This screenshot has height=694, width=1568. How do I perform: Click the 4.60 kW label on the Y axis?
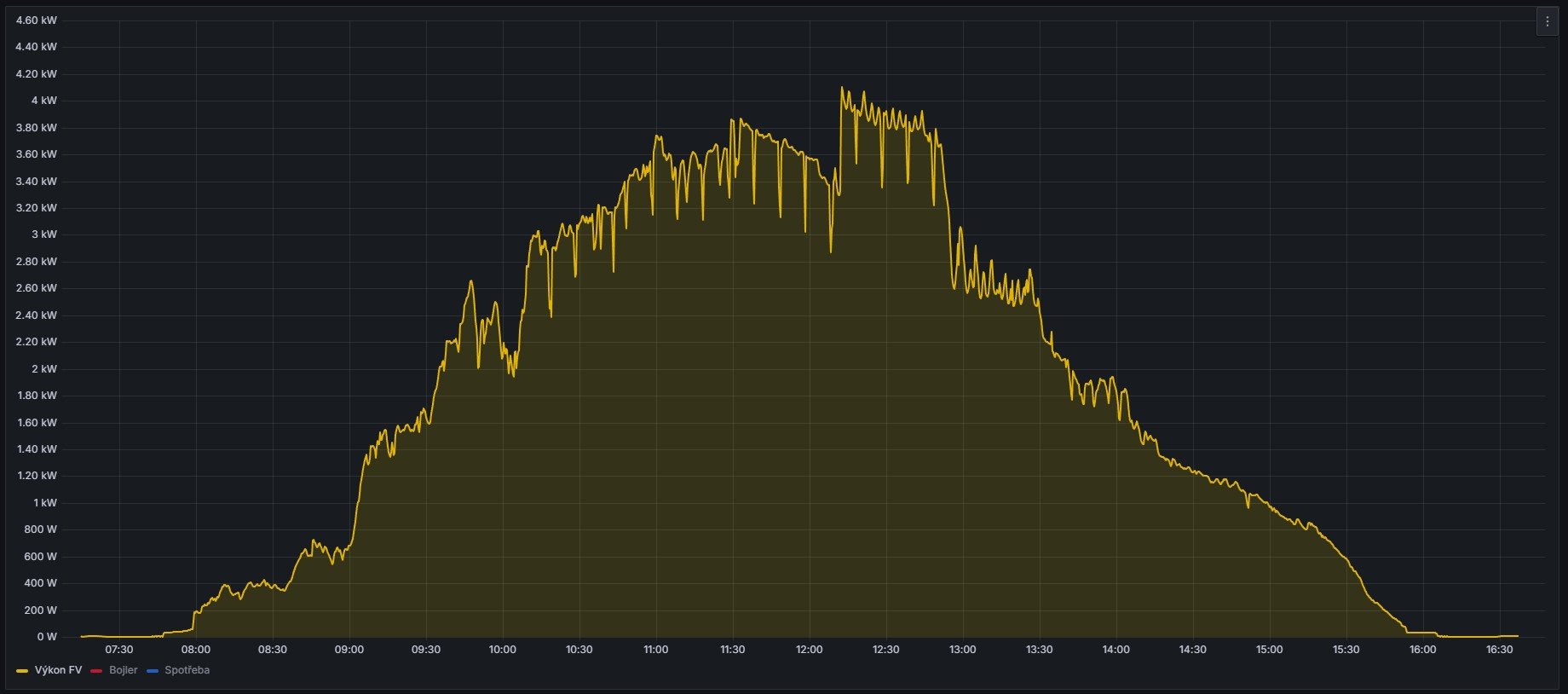click(37, 20)
